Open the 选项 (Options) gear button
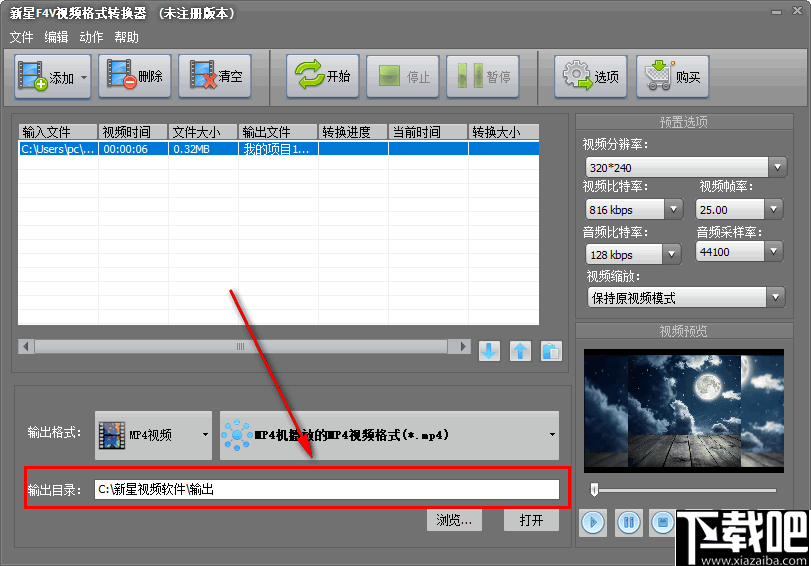This screenshot has height=566, width=811. point(591,77)
